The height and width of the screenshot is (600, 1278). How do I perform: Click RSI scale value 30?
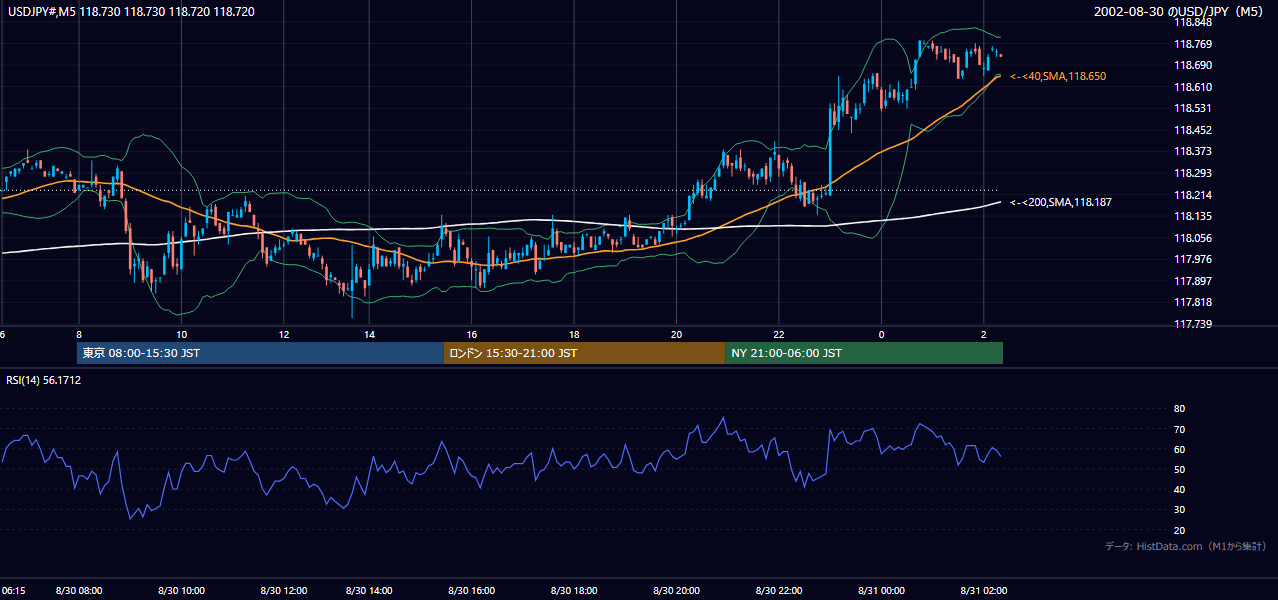coord(1179,510)
